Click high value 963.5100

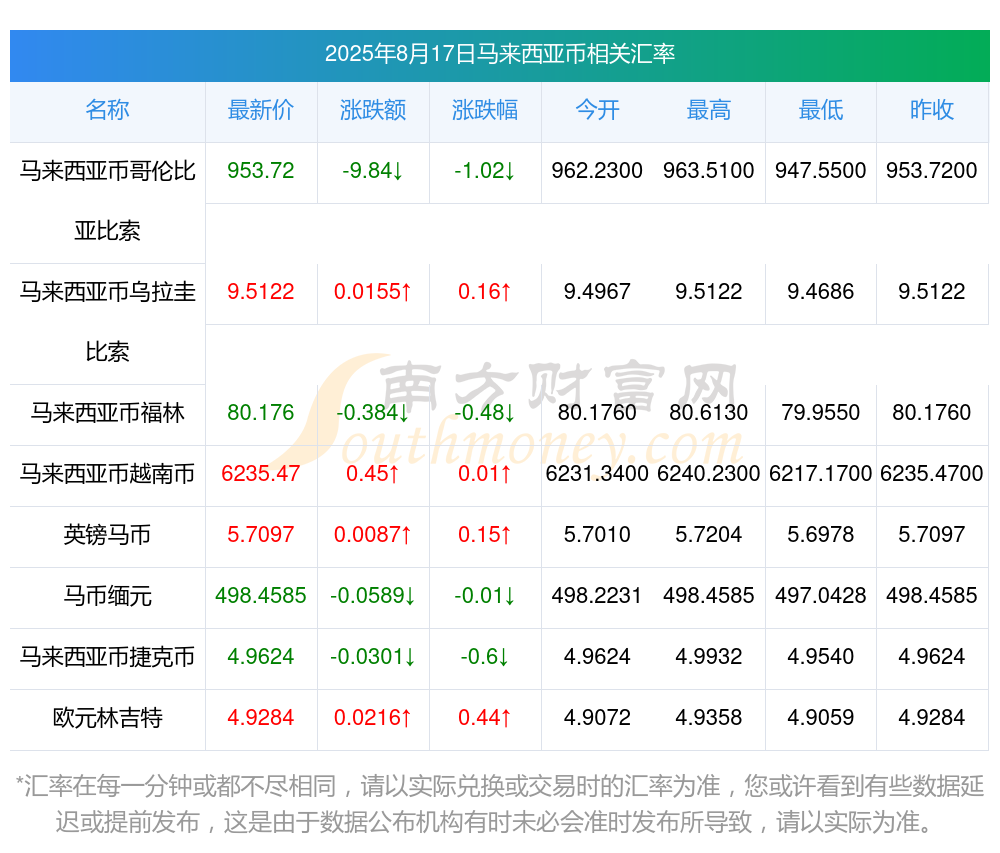709,171
